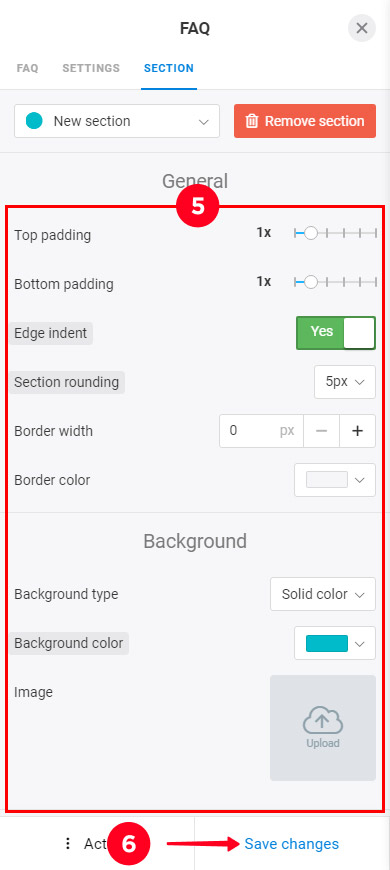
Task: Click the teal Background color swatch
Action: (x=327, y=644)
